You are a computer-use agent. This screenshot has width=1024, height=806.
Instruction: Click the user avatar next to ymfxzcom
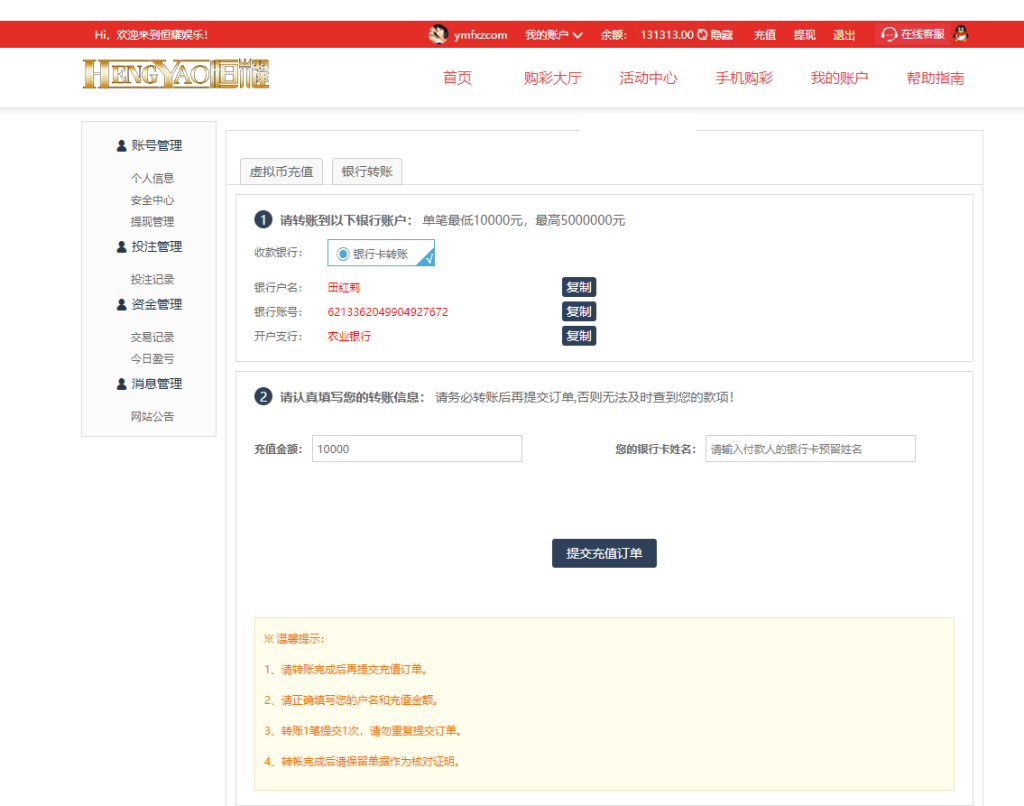click(438, 35)
